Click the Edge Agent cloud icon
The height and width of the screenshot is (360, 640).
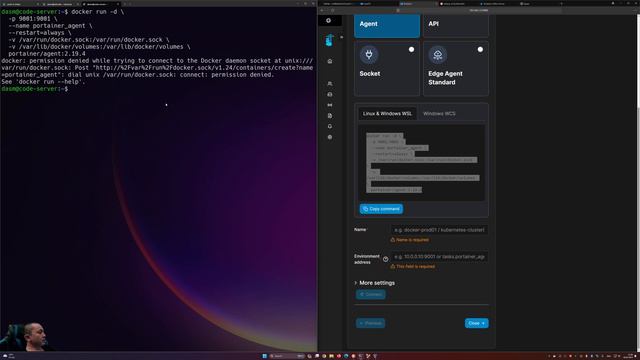tap(438, 55)
